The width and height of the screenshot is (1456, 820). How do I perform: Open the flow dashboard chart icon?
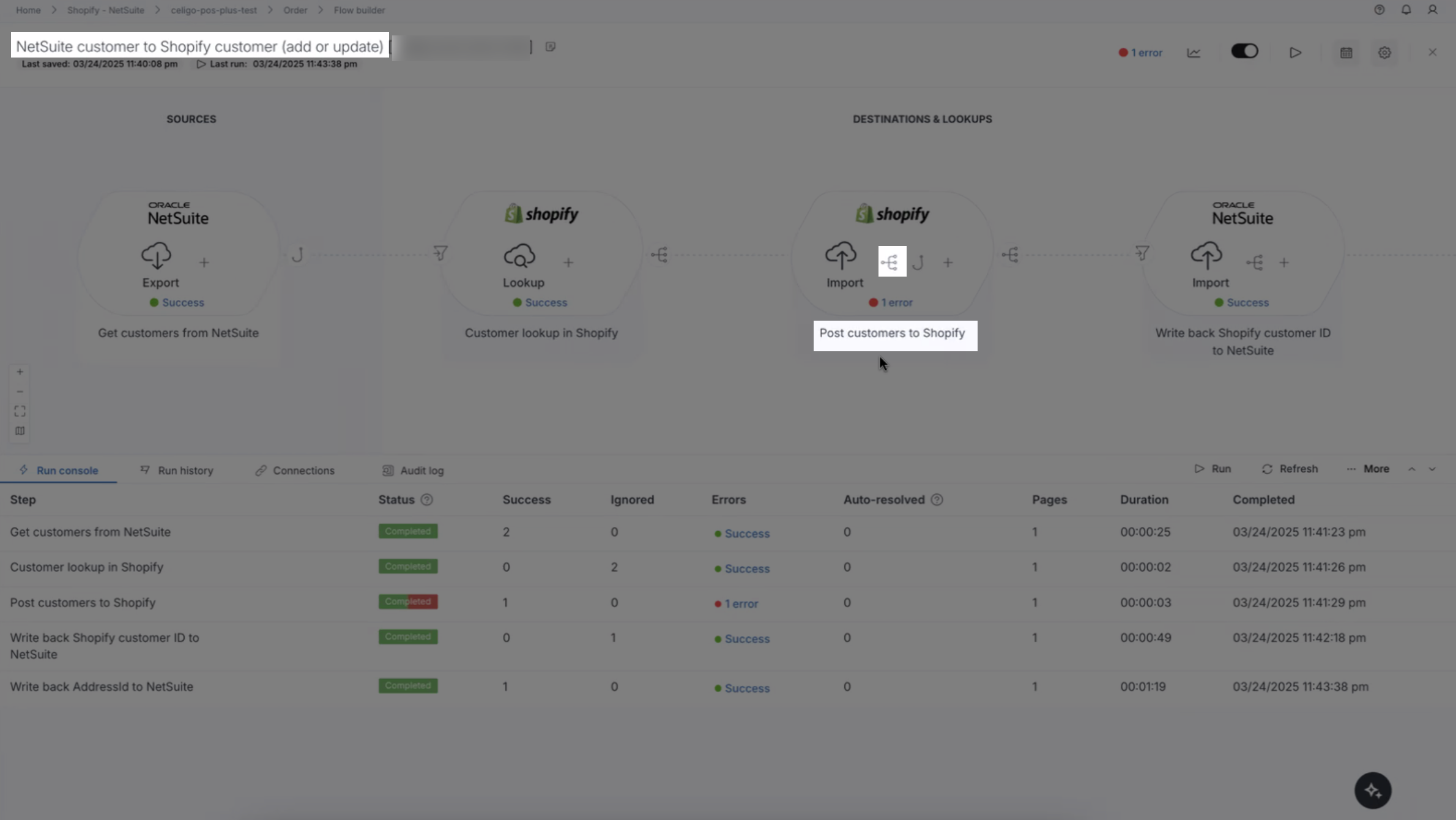[x=1194, y=53]
